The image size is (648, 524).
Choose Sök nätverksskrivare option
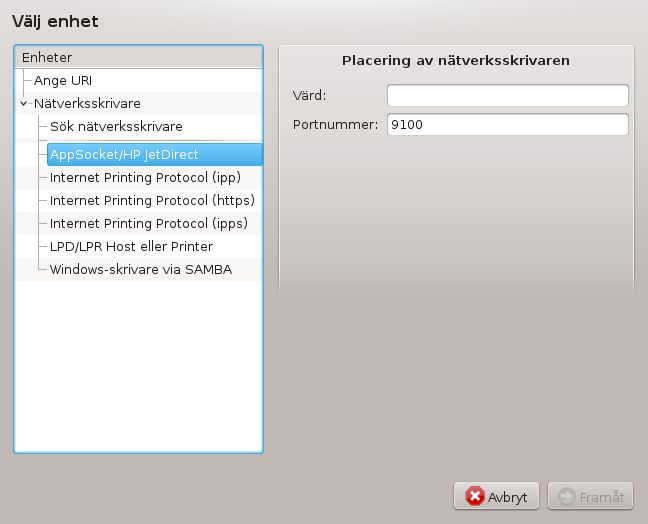pos(116,126)
